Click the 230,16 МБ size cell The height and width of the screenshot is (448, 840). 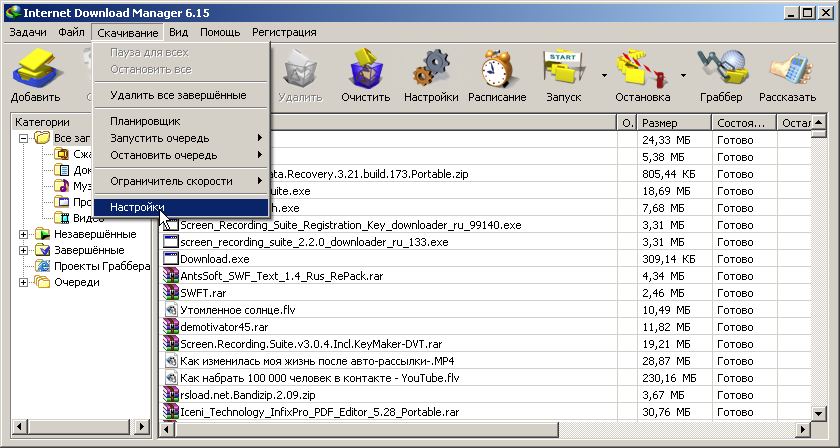pyautogui.click(x=674, y=378)
